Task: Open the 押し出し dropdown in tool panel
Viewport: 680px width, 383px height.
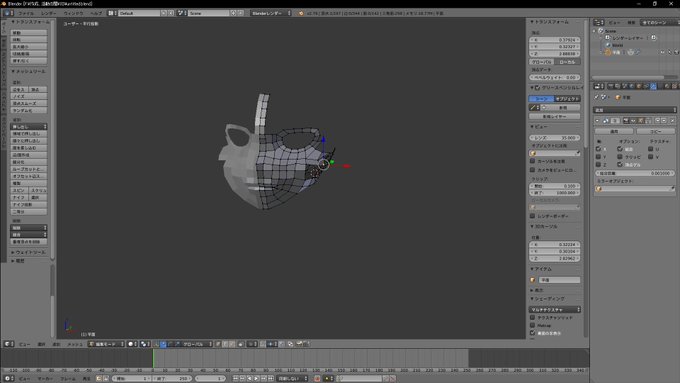Action: (x=29, y=127)
